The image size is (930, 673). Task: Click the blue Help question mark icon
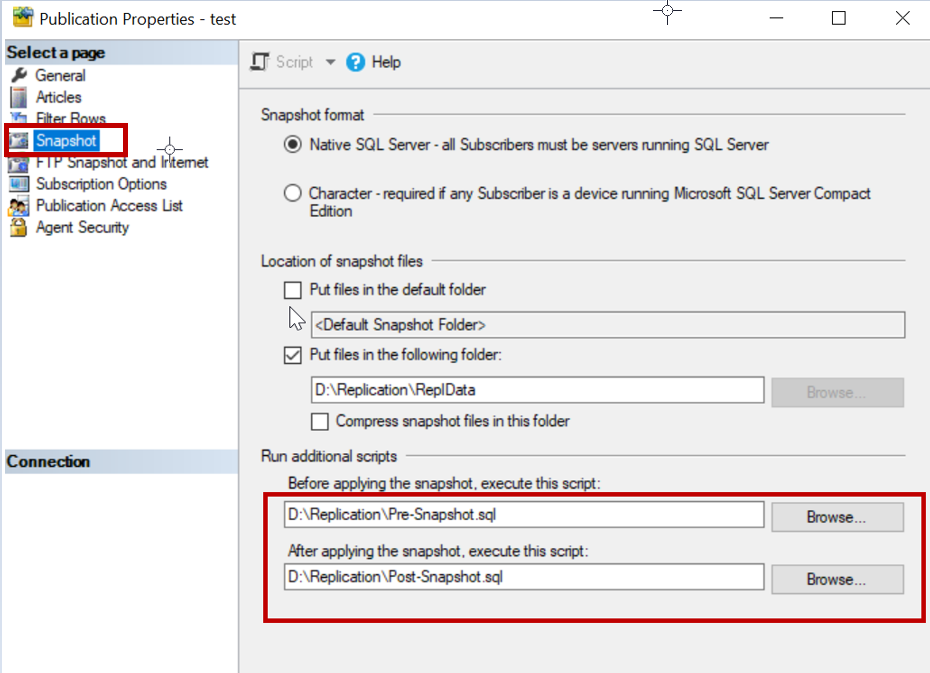tap(356, 62)
